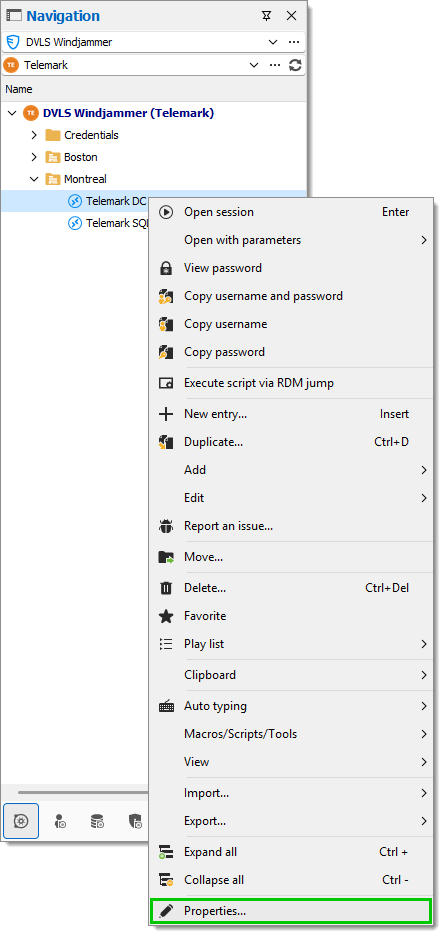Click the shield icon in bottom bar

point(135,822)
